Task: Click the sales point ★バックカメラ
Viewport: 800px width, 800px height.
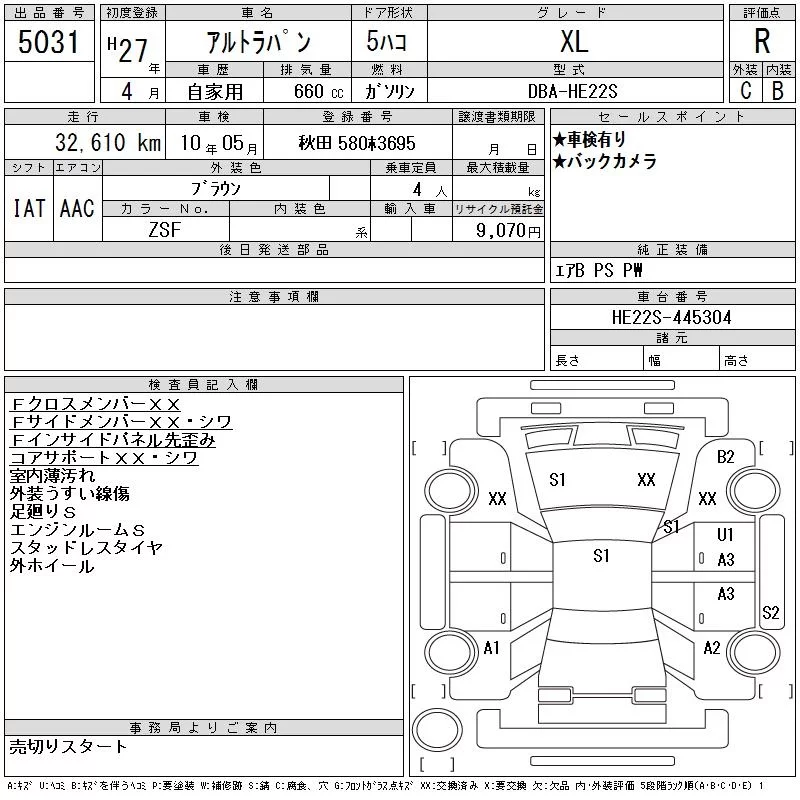Action: pyautogui.click(x=605, y=161)
